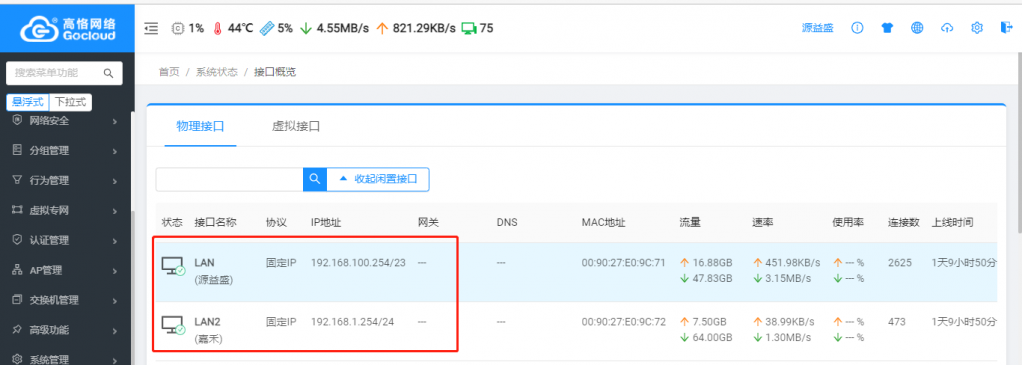Click connection count 2625

[899, 263]
